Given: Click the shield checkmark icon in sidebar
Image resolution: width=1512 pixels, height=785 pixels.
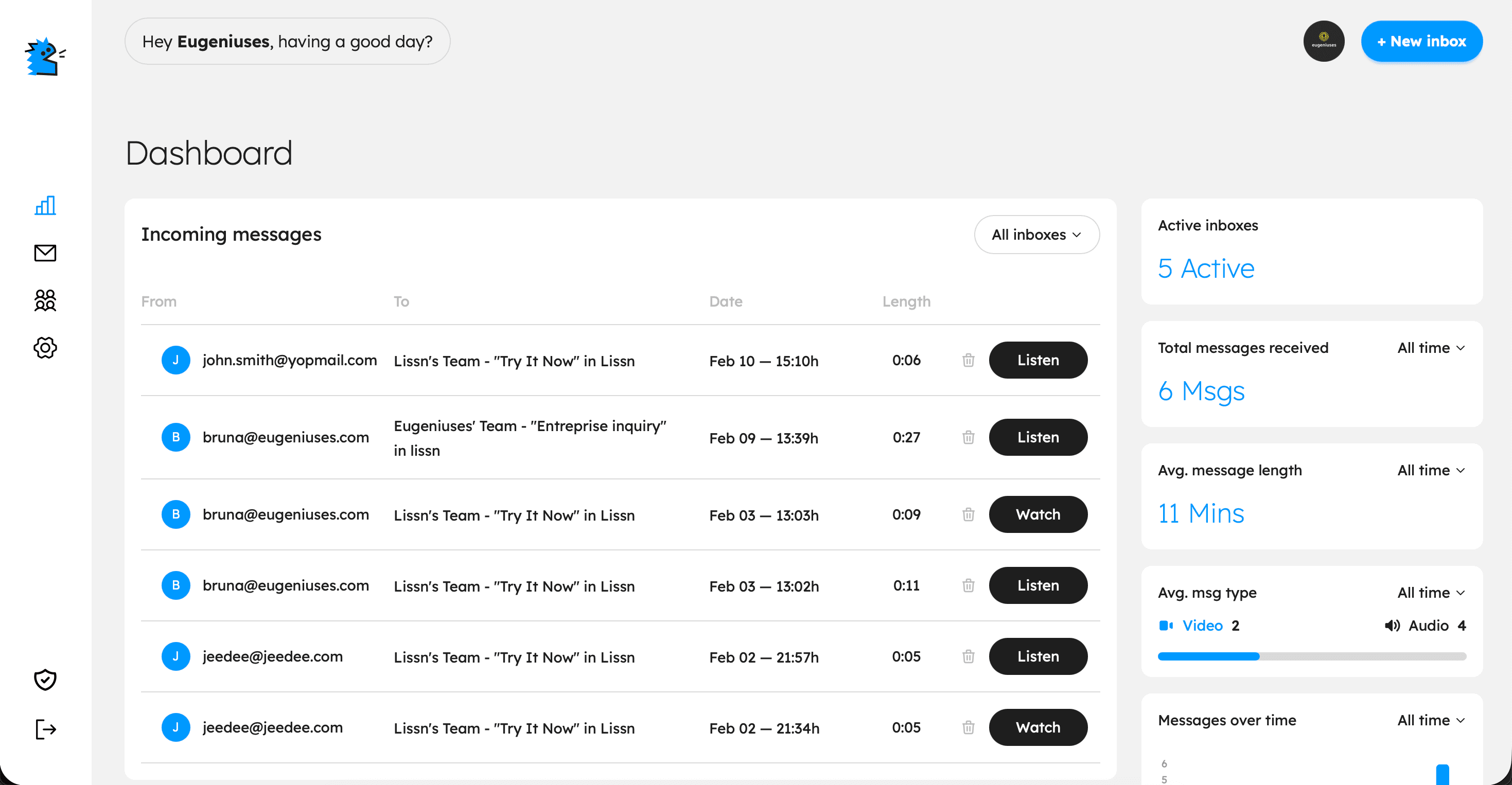Looking at the screenshot, I should [x=45, y=680].
